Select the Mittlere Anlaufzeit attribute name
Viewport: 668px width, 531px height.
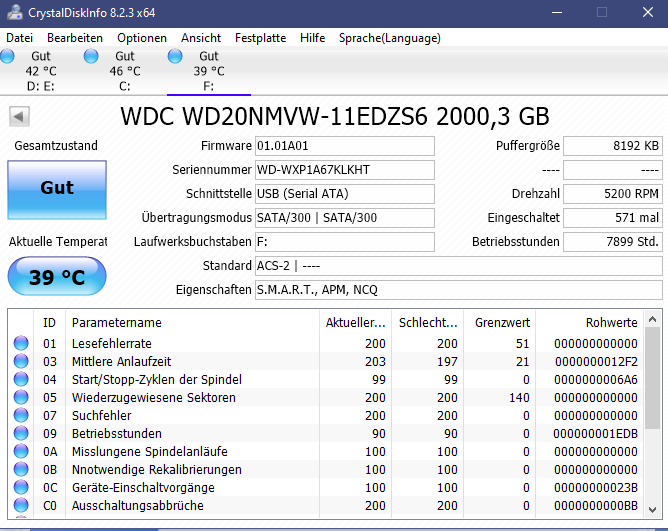pyautogui.click(x=121, y=361)
